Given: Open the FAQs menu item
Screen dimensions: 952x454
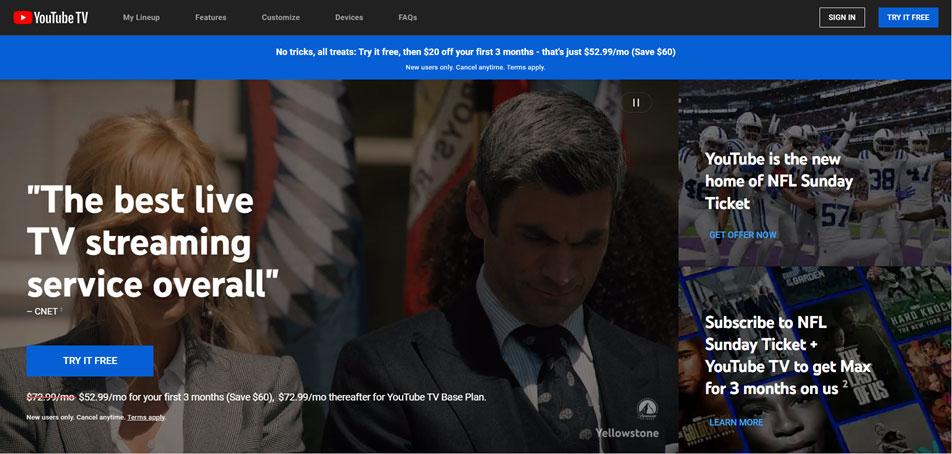Looking at the screenshot, I should point(407,18).
